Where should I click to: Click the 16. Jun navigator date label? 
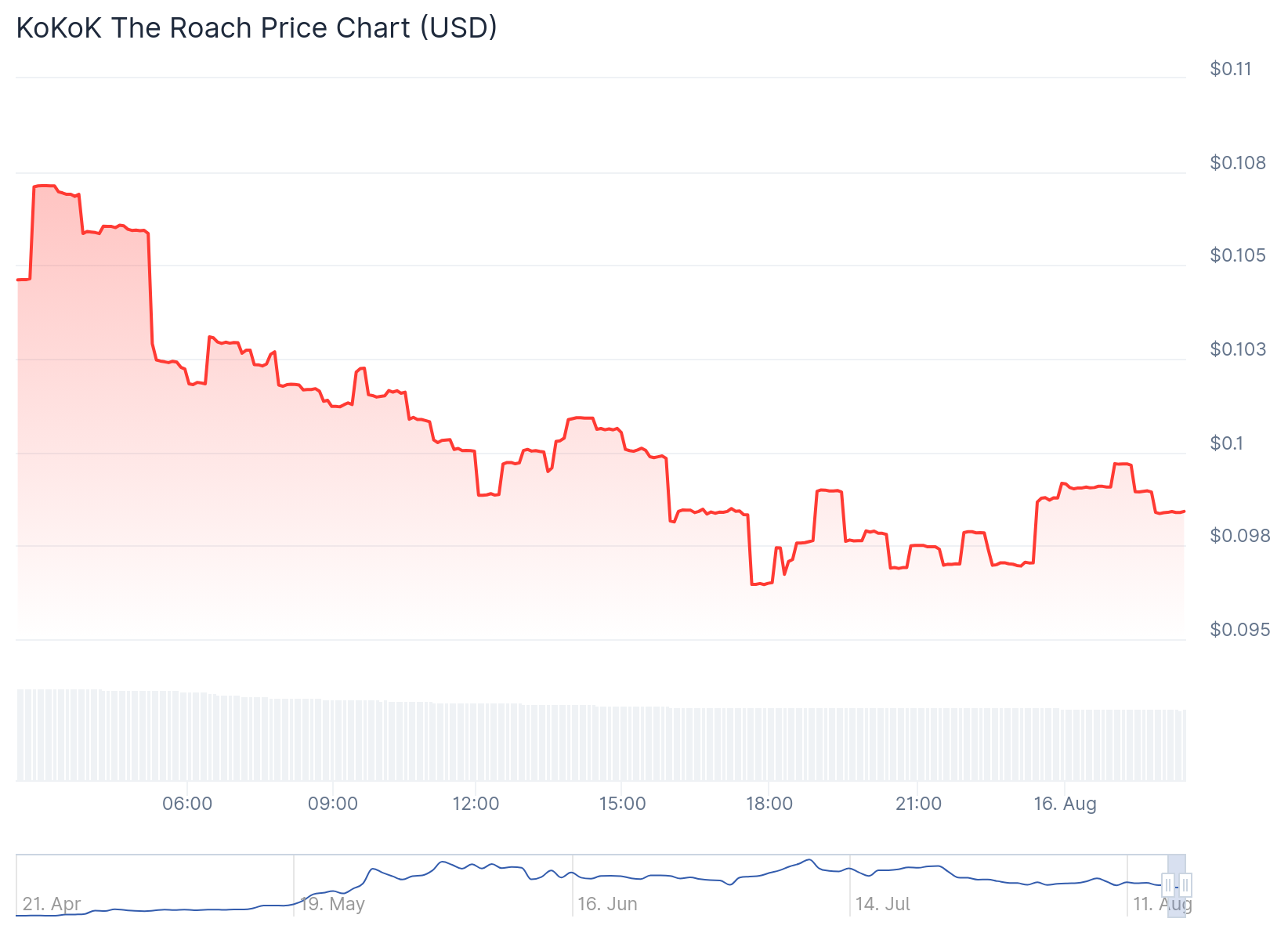[607, 904]
